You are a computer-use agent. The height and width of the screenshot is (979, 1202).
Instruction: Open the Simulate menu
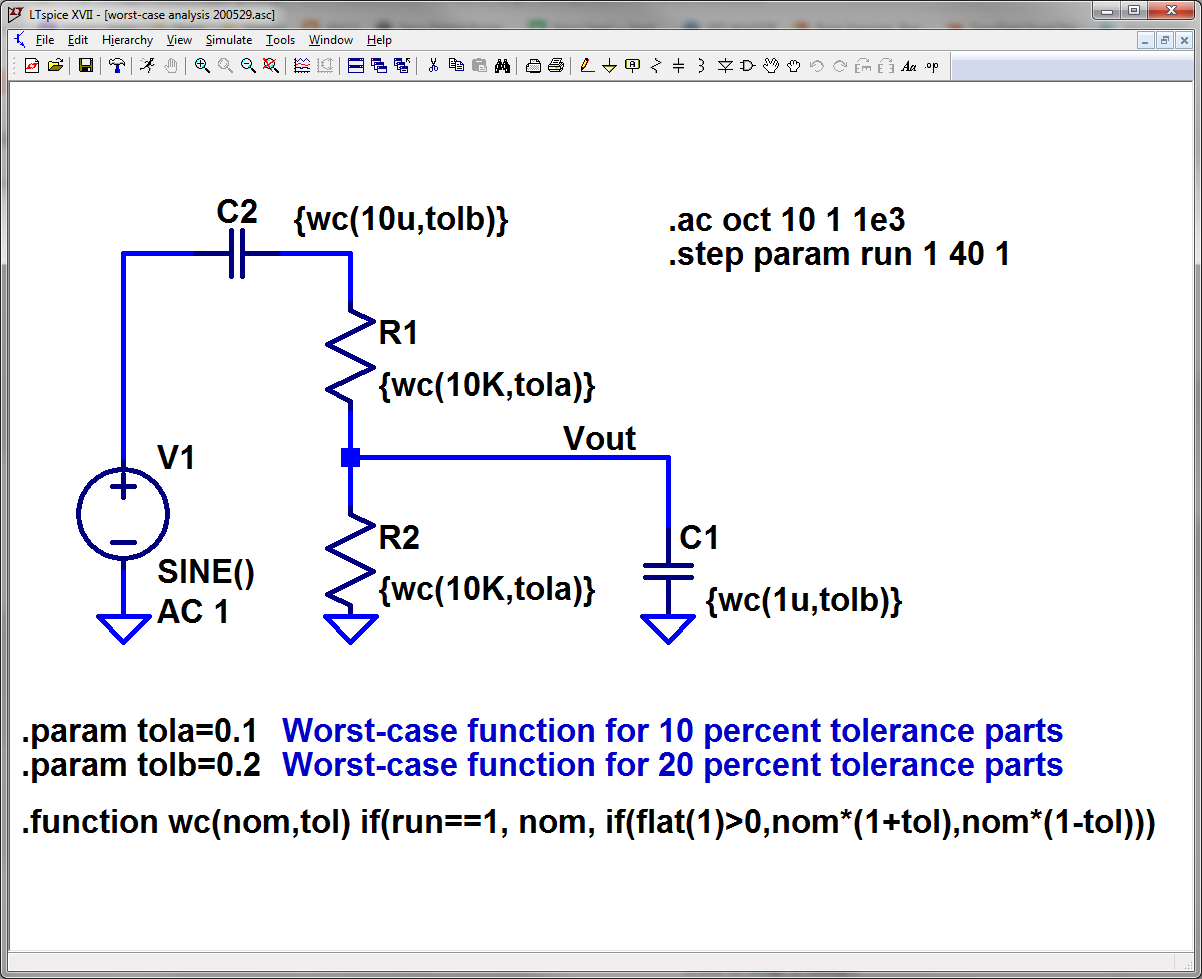(x=228, y=40)
